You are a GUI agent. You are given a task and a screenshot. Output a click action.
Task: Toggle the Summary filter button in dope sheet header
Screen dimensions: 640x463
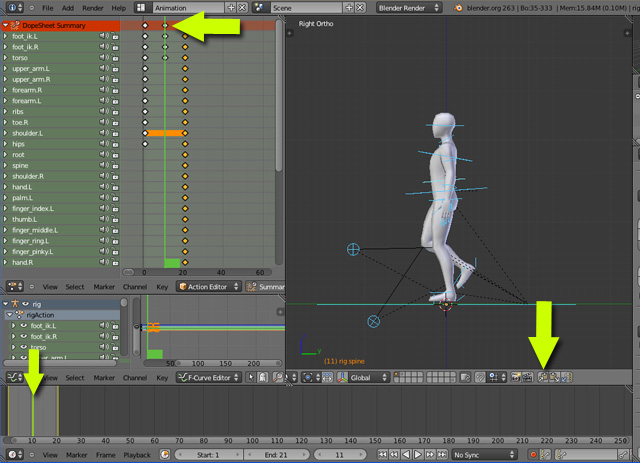click(265, 286)
